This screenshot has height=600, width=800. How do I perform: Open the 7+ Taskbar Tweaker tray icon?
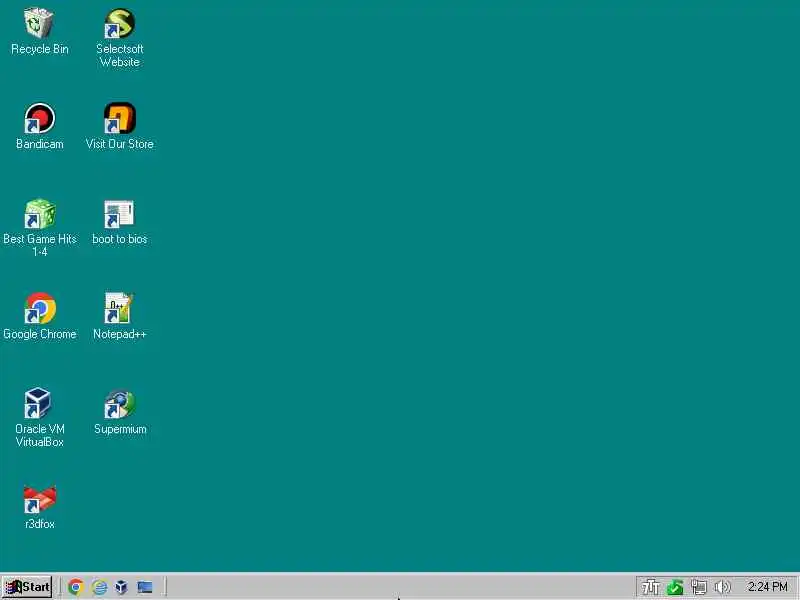pyautogui.click(x=651, y=587)
